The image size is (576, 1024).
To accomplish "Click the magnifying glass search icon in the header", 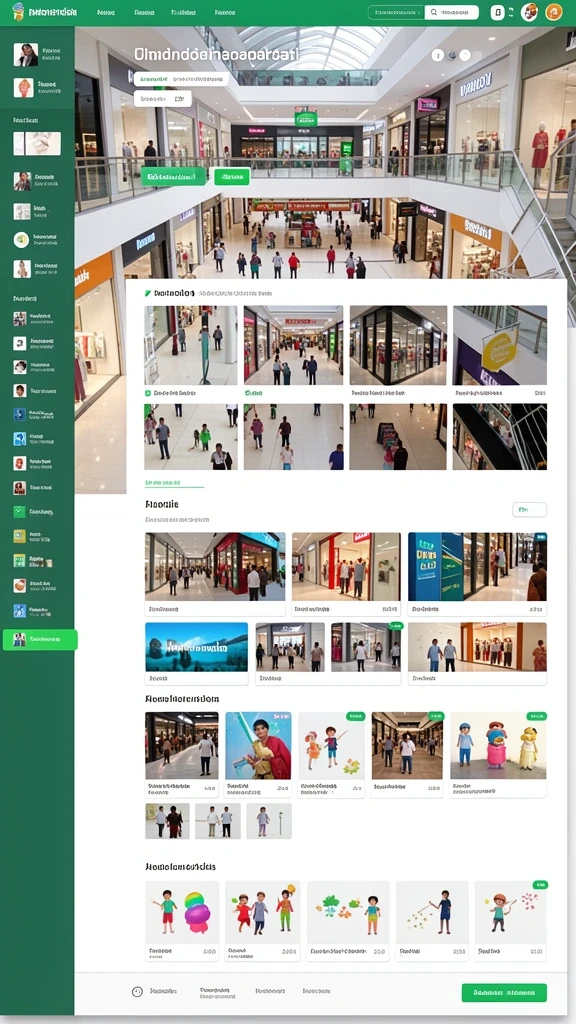I will click(433, 12).
